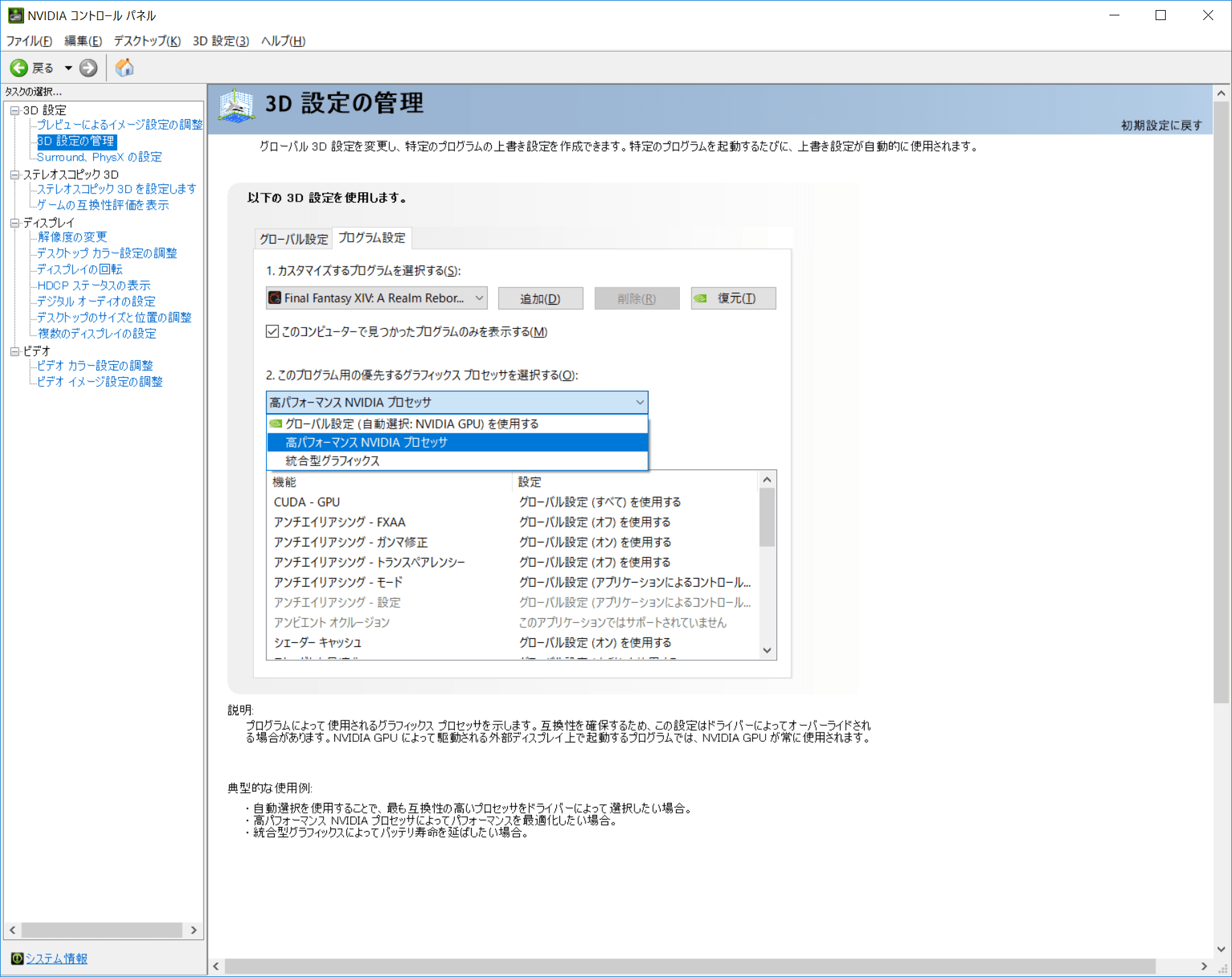This screenshot has height=977, width=1232.
Task: Click the 機能 column header
Action: pyautogui.click(x=389, y=482)
